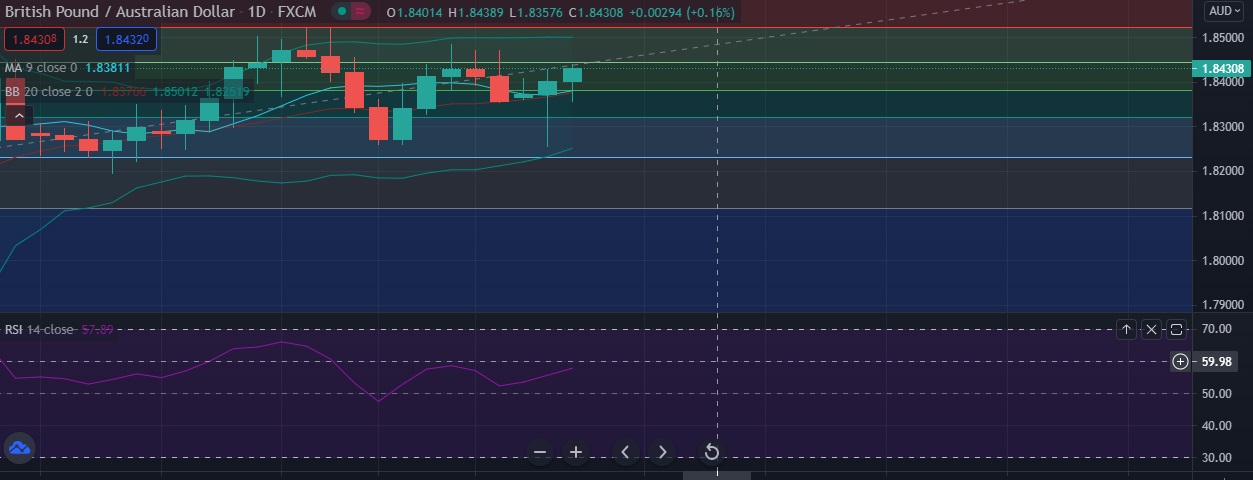Move the RSI pane up
The height and width of the screenshot is (480, 1253).
click(1127, 329)
